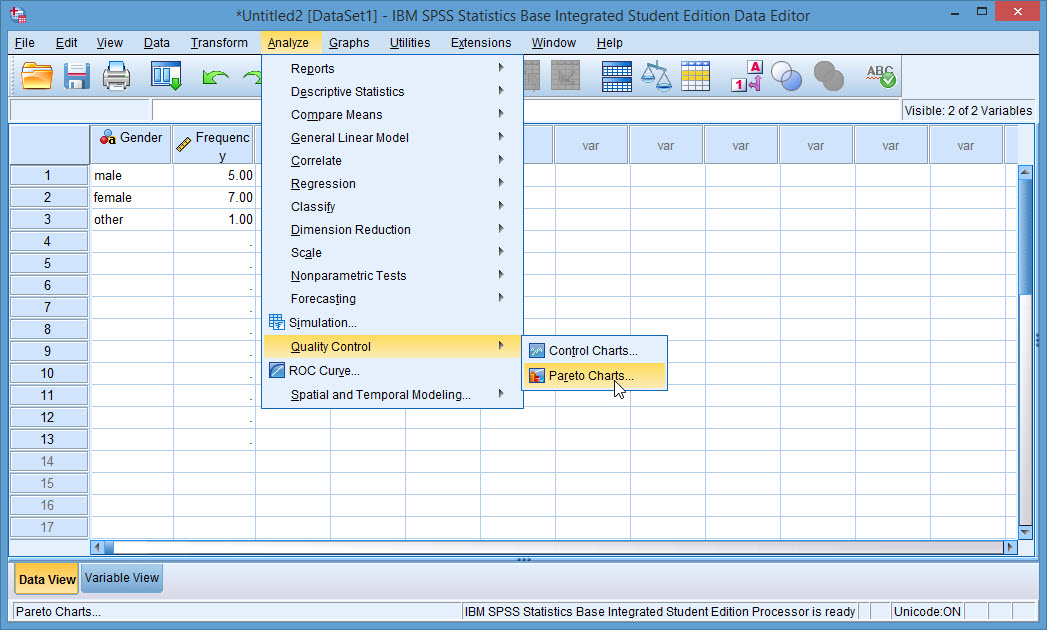Screen dimensions: 1047x630
Task: Open the Window menu
Action: pyautogui.click(x=554, y=43)
